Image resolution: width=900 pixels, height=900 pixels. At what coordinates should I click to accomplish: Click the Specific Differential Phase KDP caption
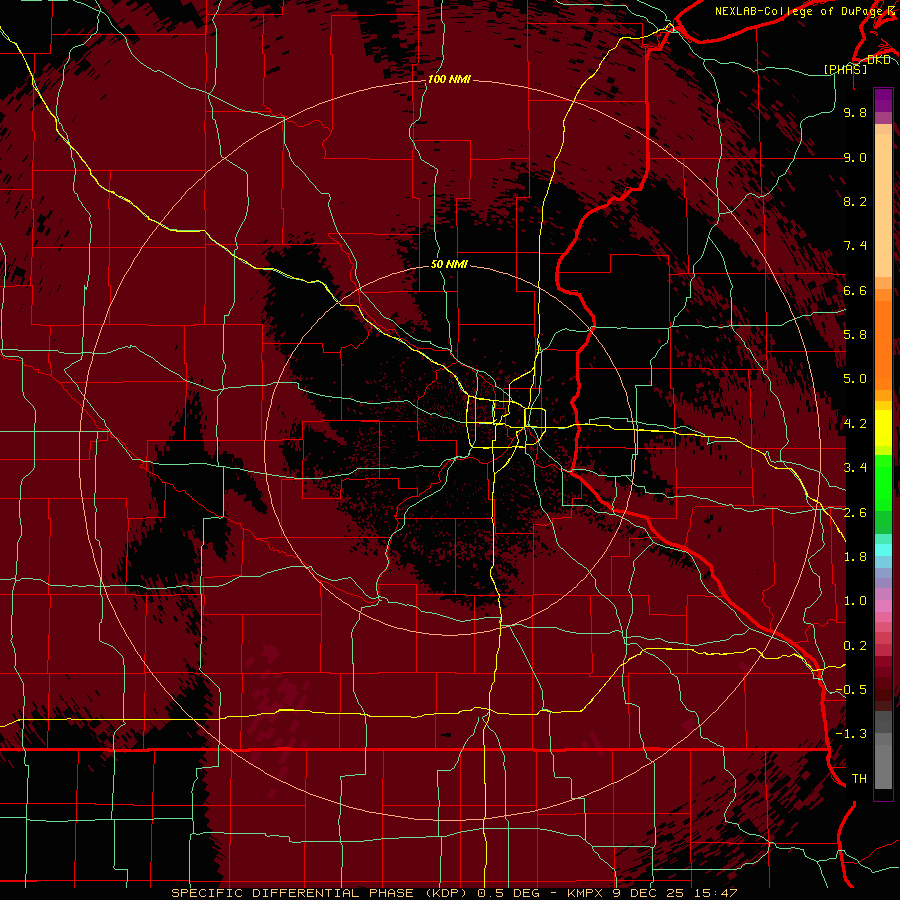click(317, 893)
